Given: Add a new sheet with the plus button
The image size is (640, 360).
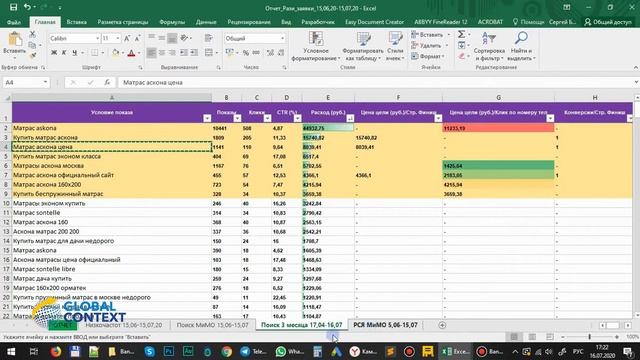Looking at the screenshot, I should (442, 325).
